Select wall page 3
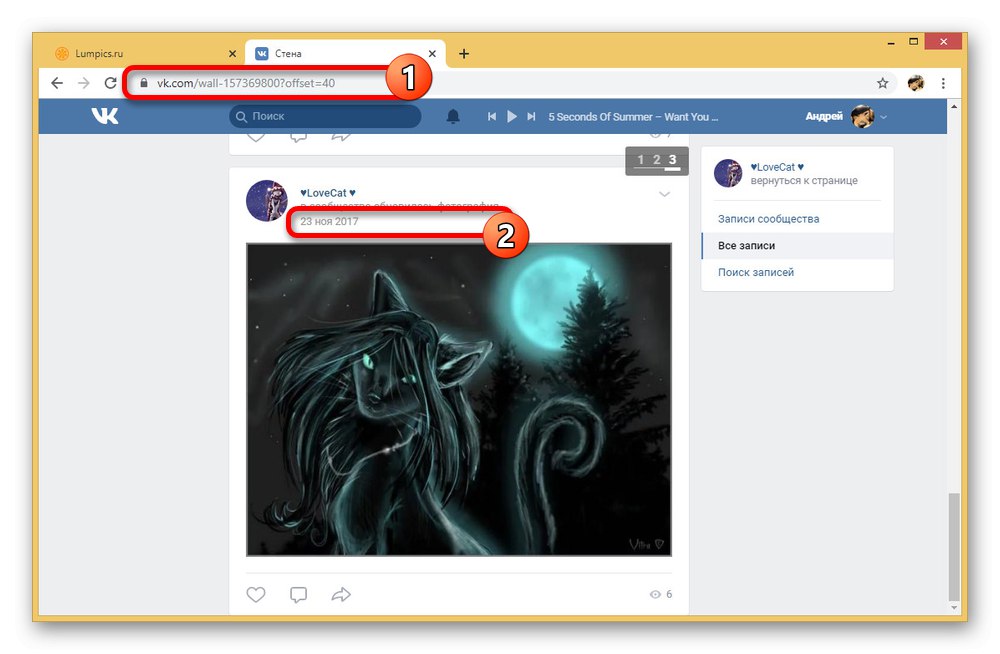This screenshot has height=654, width=1000. click(x=672, y=160)
